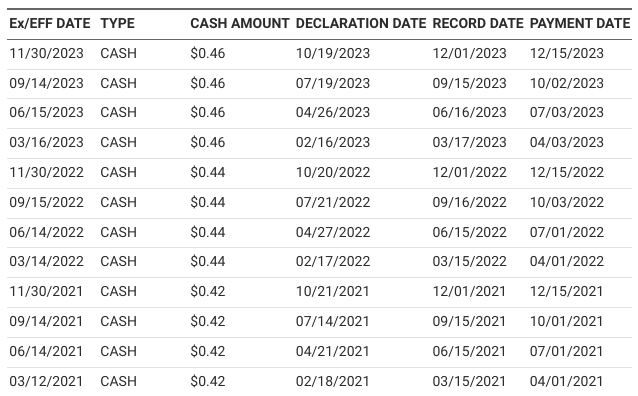Click the Ex/EFF DATE column header
Image resolution: width=638 pixels, height=396 pixels.
coord(50,24)
